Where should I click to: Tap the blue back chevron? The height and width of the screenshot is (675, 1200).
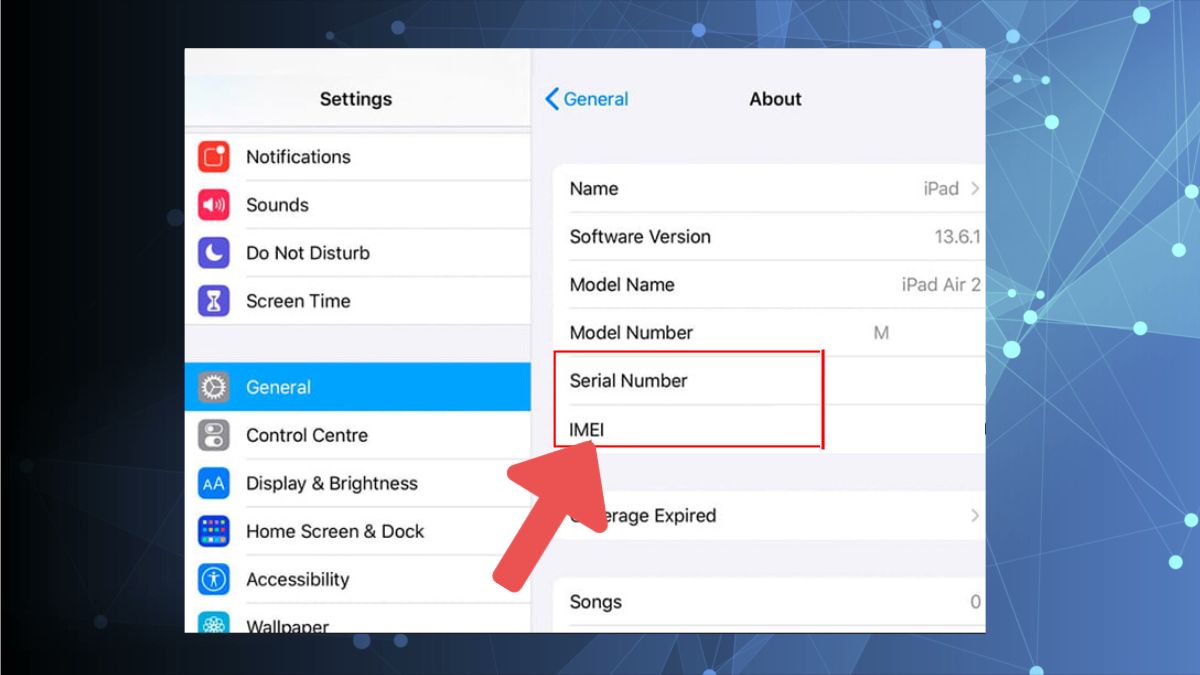(x=552, y=99)
